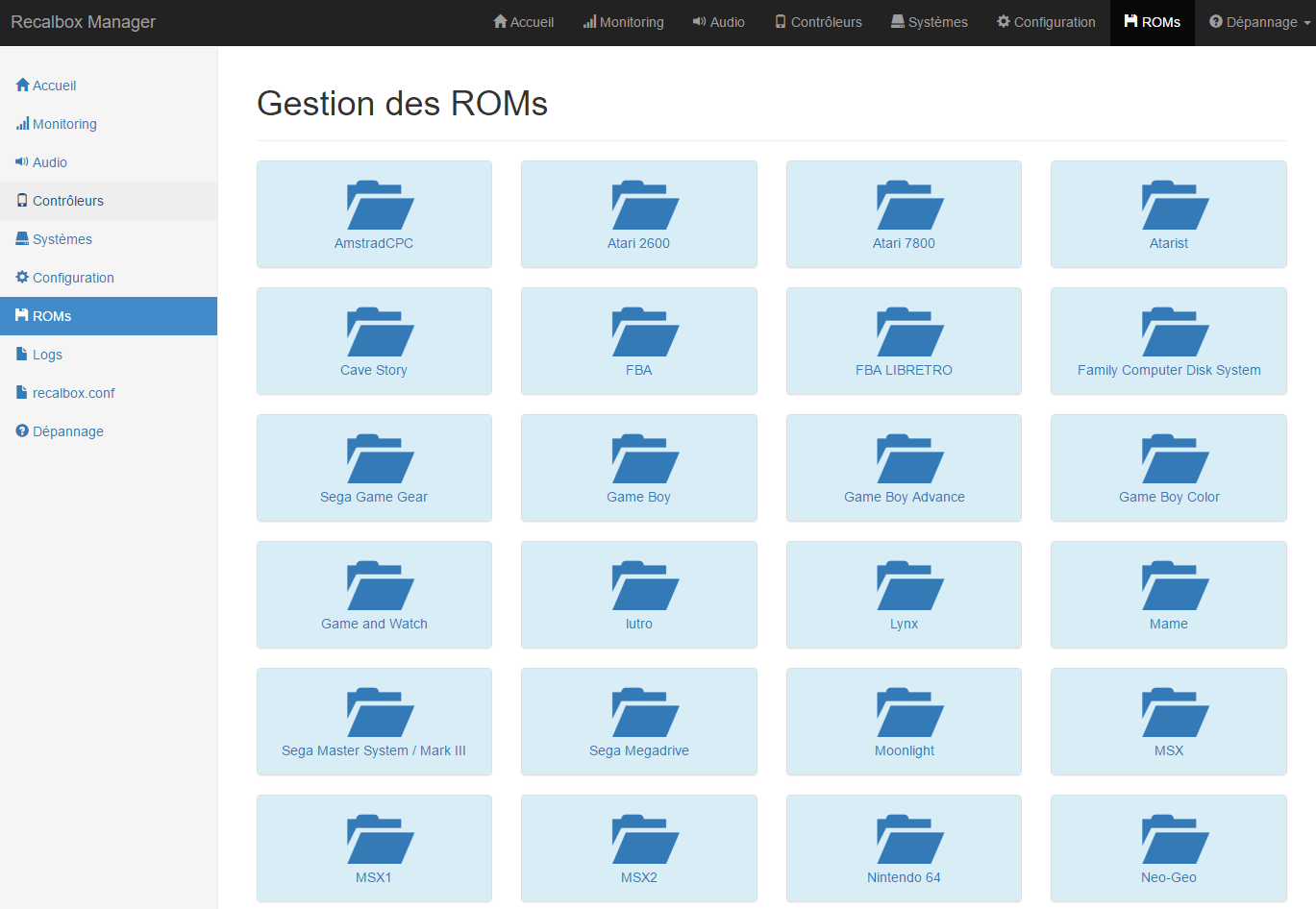Select Configuration in the left sidebar
The height and width of the screenshot is (909, 1316).
[73, 278]
